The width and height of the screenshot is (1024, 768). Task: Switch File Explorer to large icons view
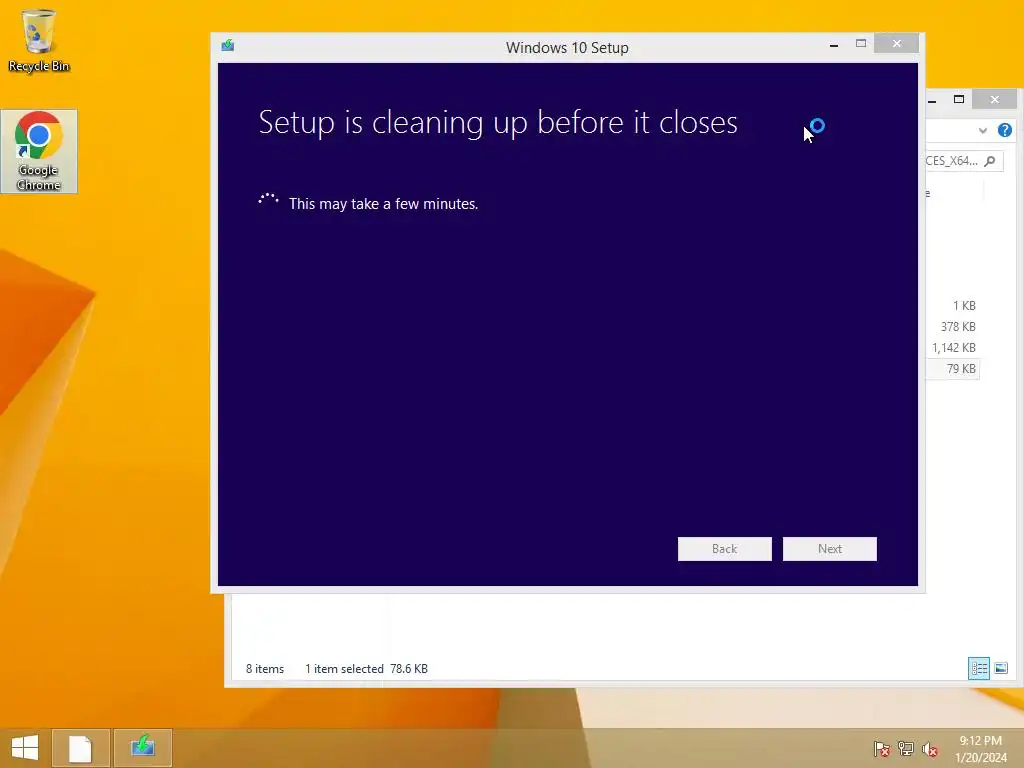tap(1001, 668)
